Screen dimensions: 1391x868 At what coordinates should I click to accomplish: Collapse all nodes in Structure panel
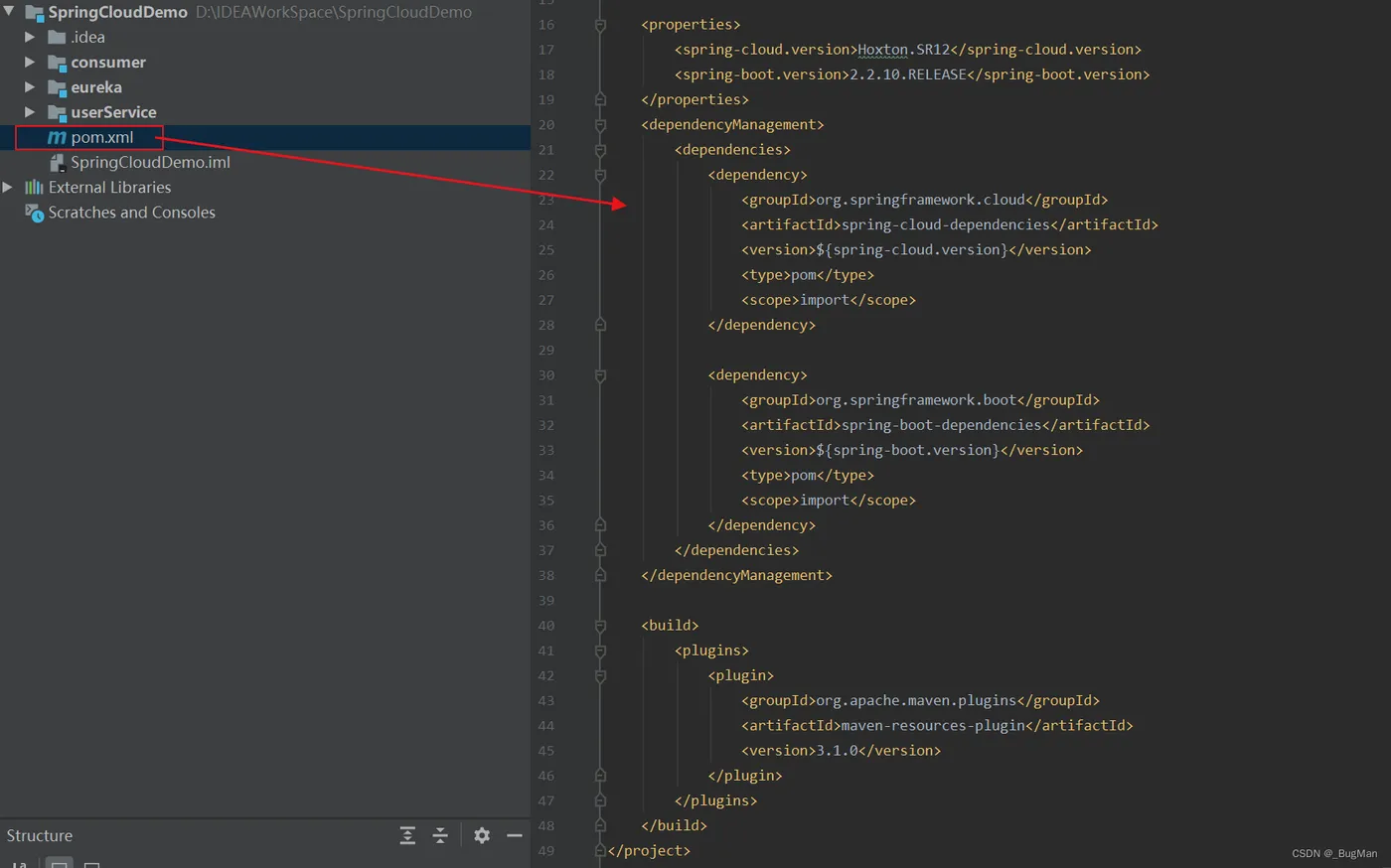click(x=440, y=835)
